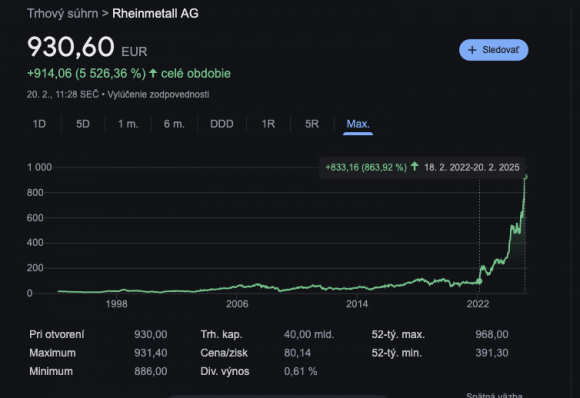Click the EUR currency label
580x398 pixels.
point(134,51)
